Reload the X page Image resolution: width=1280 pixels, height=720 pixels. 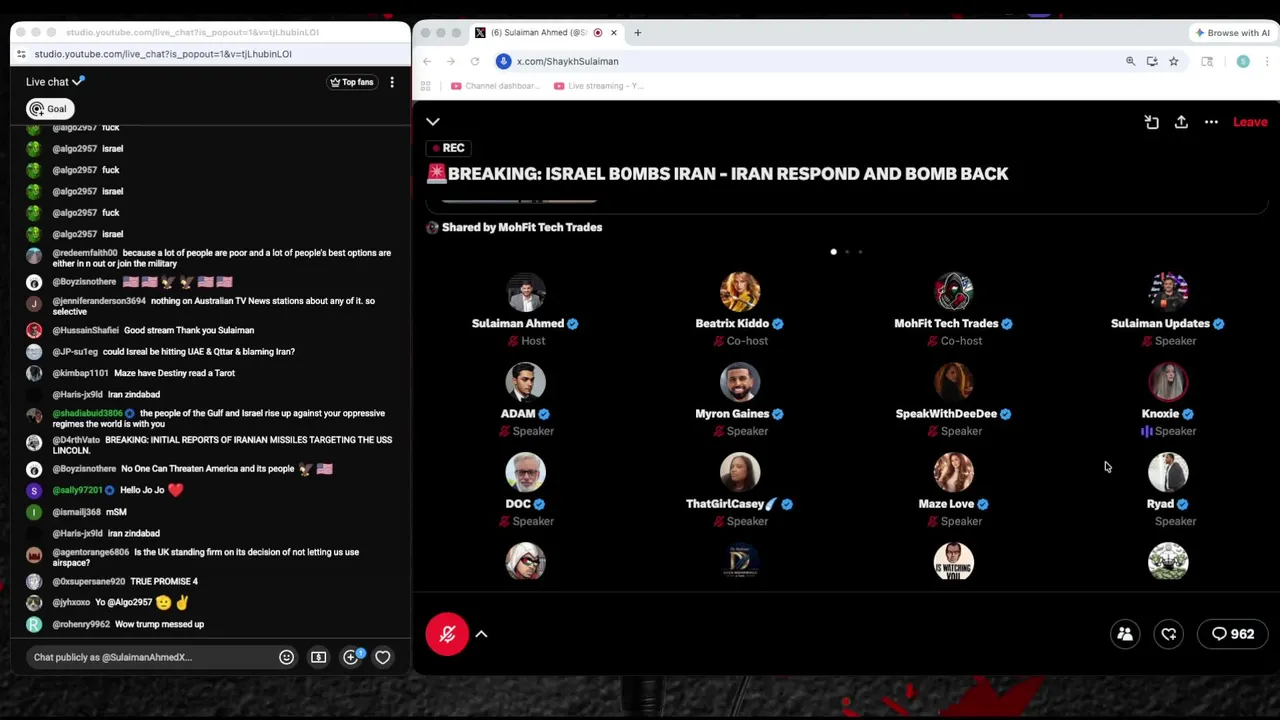pos(475,61)
